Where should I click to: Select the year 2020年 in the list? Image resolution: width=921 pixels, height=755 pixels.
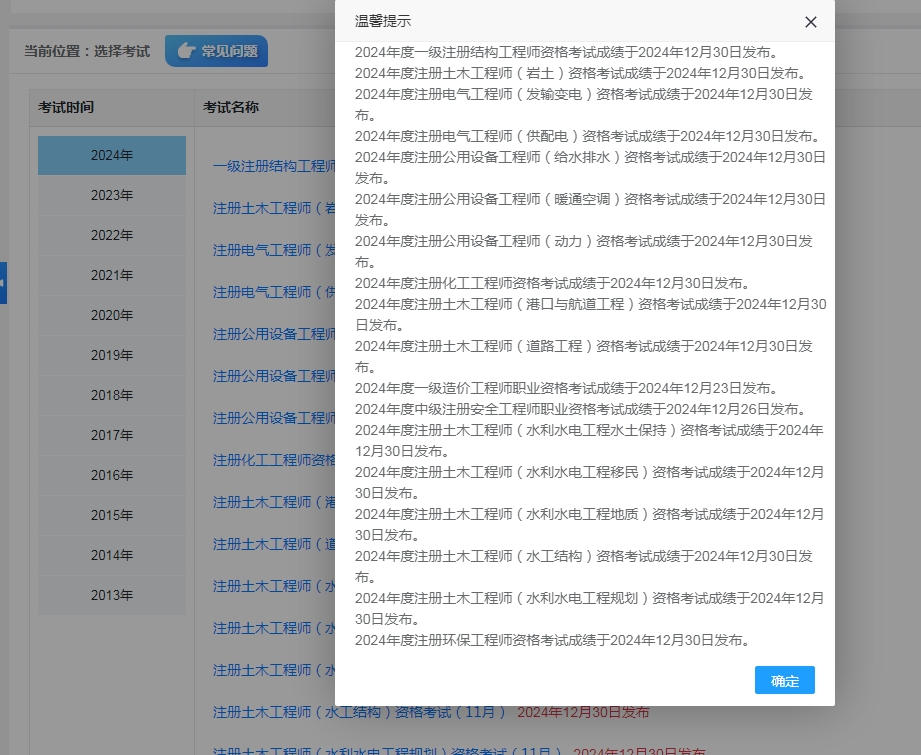coord(111,315)
